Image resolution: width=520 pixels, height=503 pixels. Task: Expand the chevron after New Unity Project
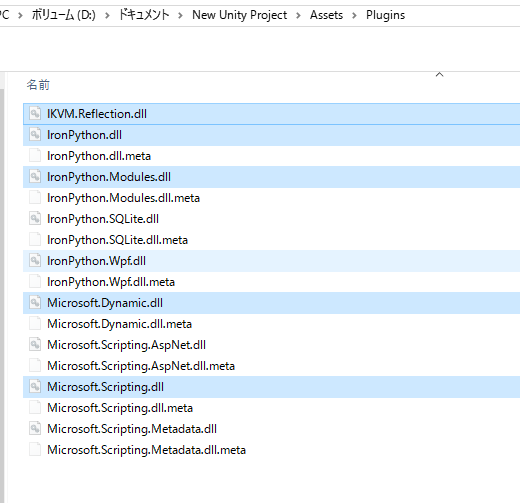[x=298, y=15]
